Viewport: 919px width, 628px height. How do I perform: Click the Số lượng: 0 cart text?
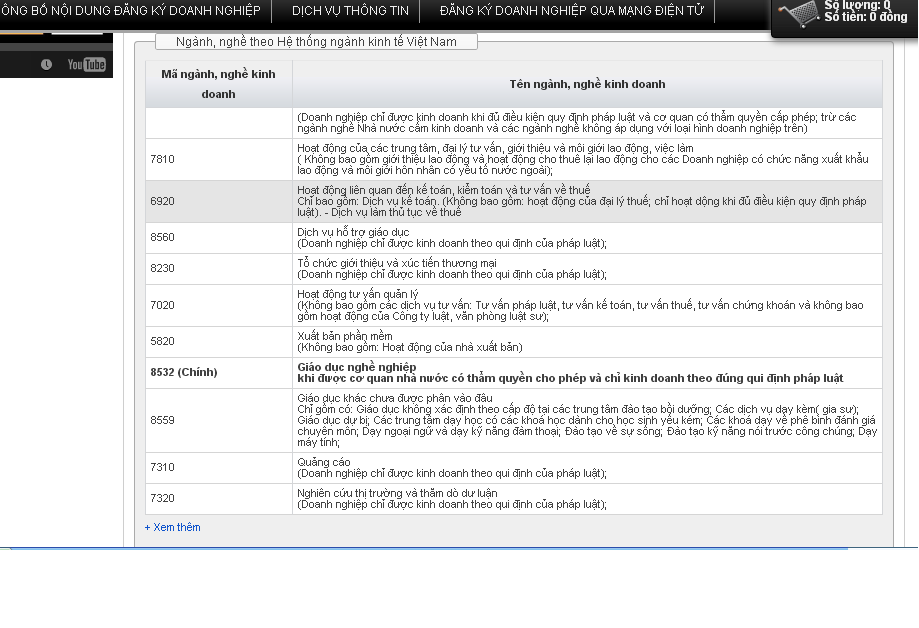coord(857,5)
